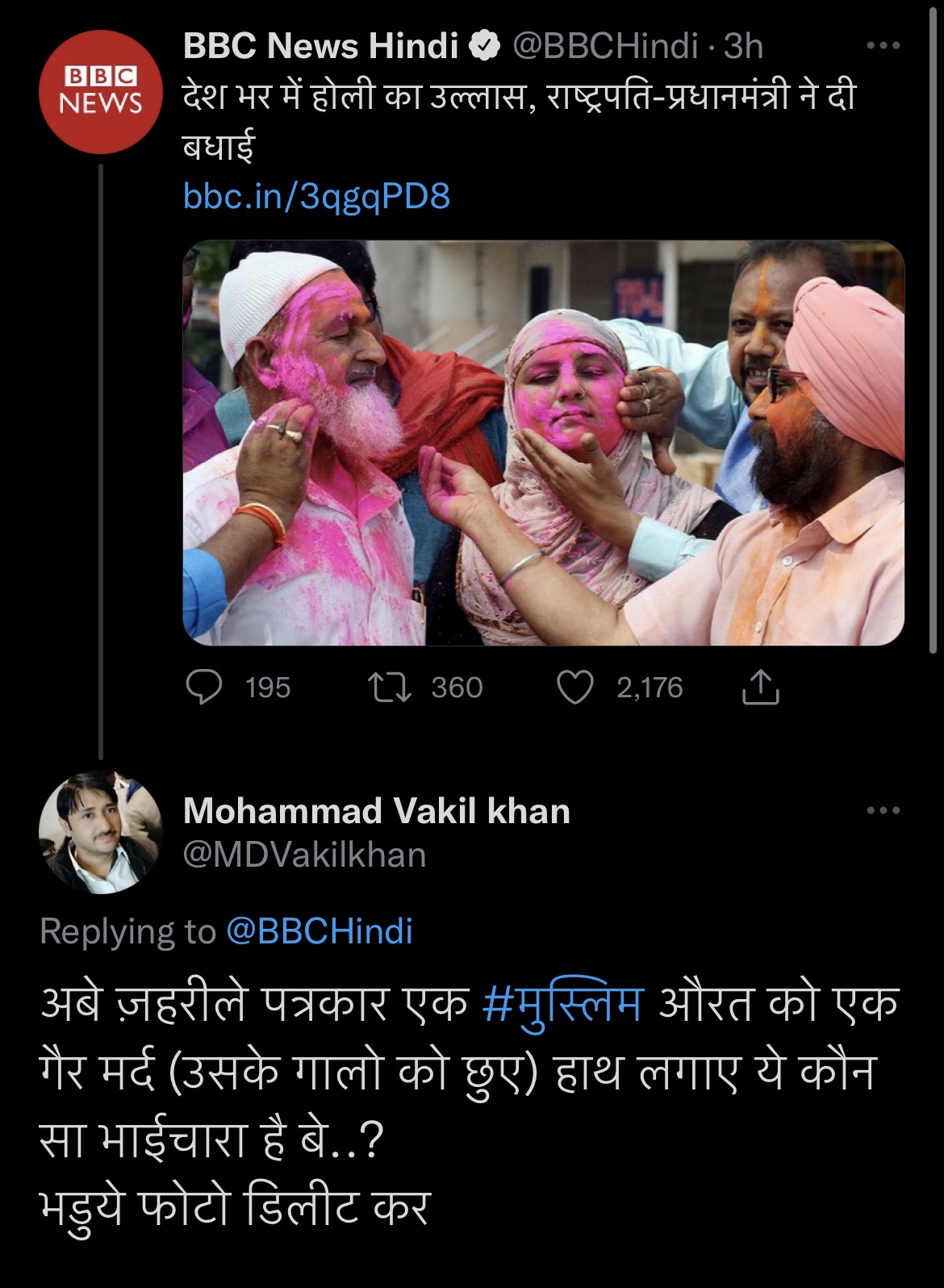Open the more options menu on BBC tweet
The width and height of the screenshot is (944, 1288).
point(883,46)
